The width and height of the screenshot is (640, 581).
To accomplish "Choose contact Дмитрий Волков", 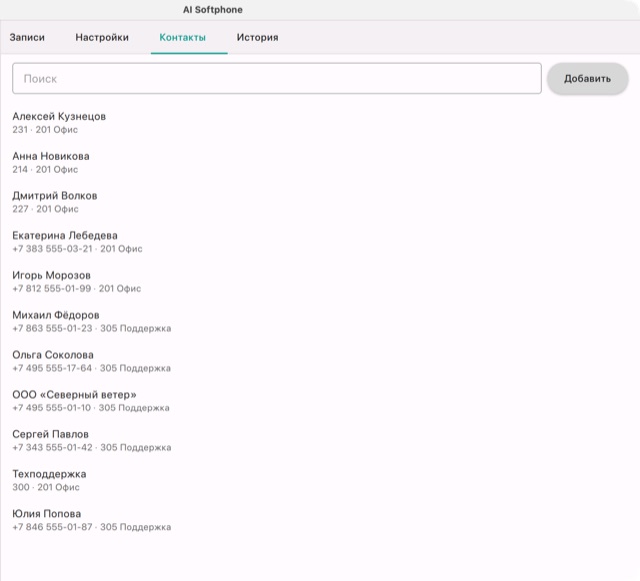I will tap(55, 196).
